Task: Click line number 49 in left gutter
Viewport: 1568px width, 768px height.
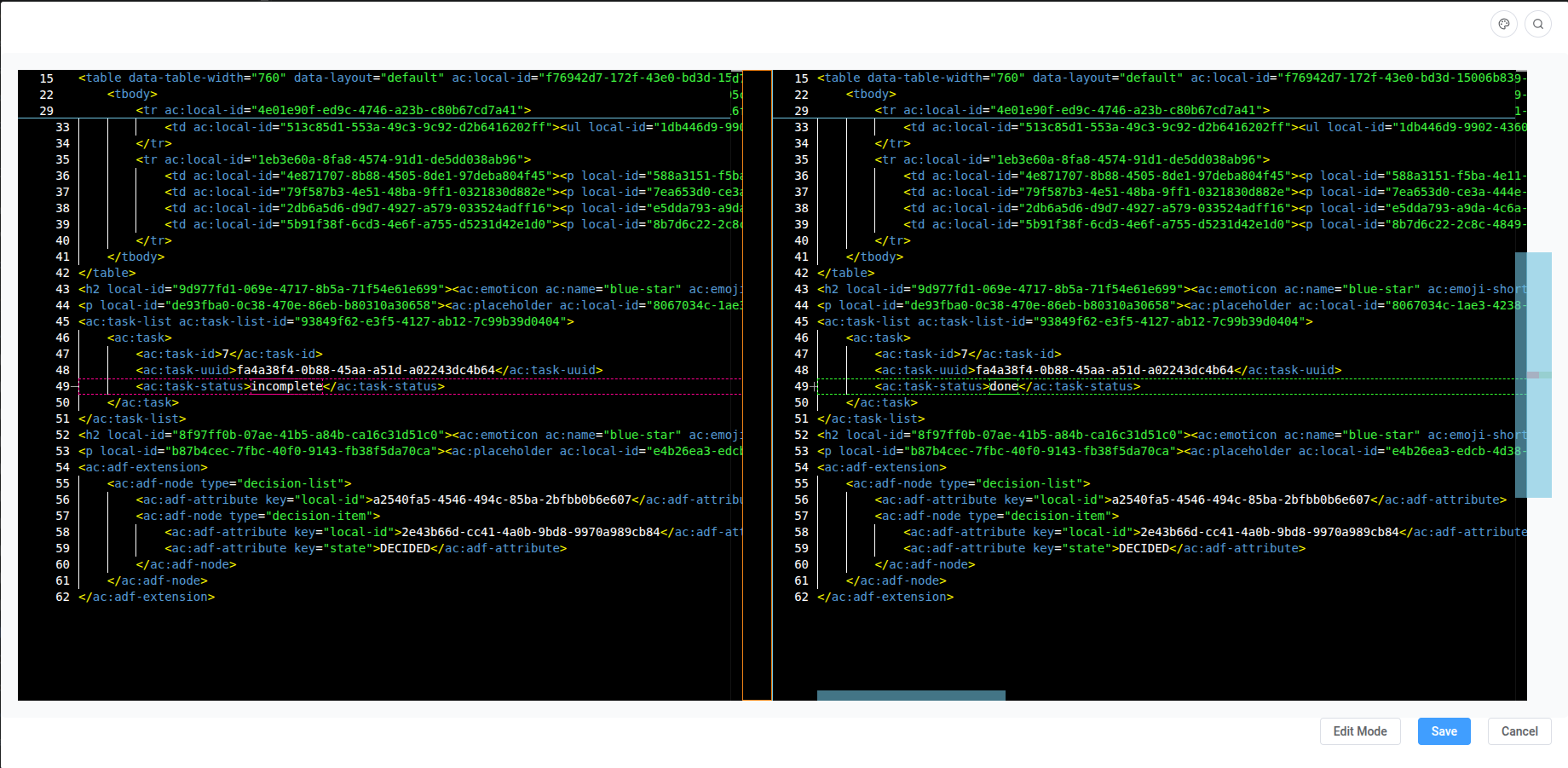Action: [62, 386]
